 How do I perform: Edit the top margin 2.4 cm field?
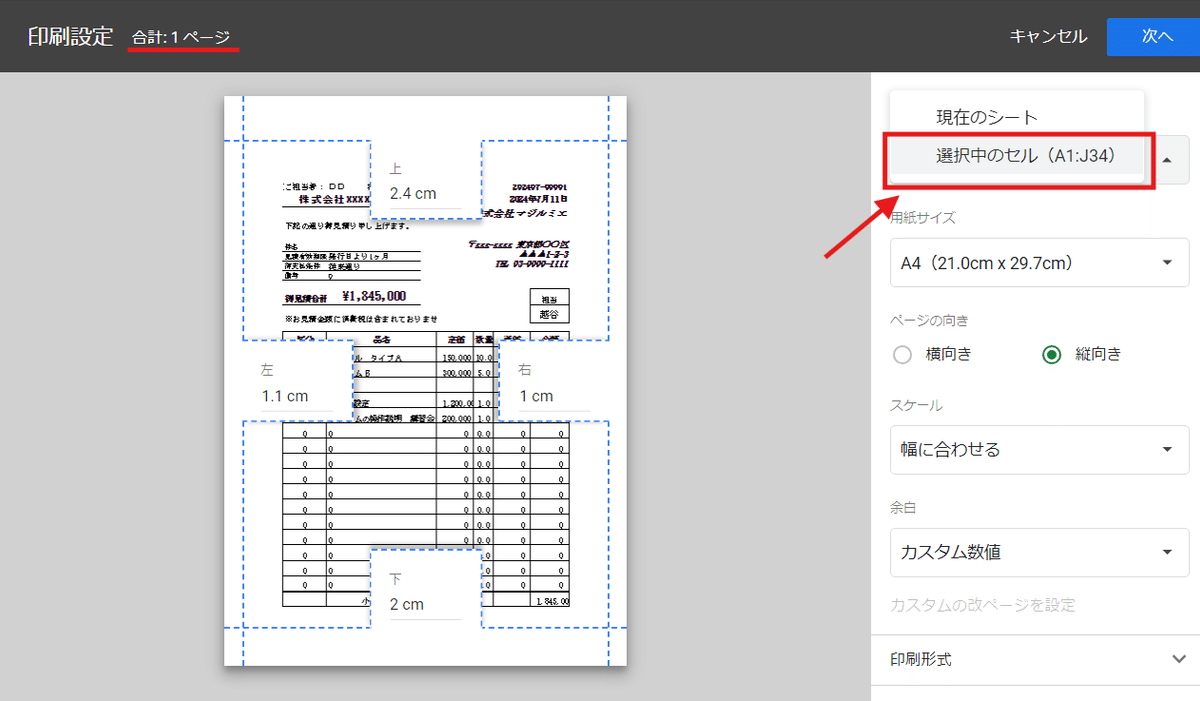click(x=425, y=194)
